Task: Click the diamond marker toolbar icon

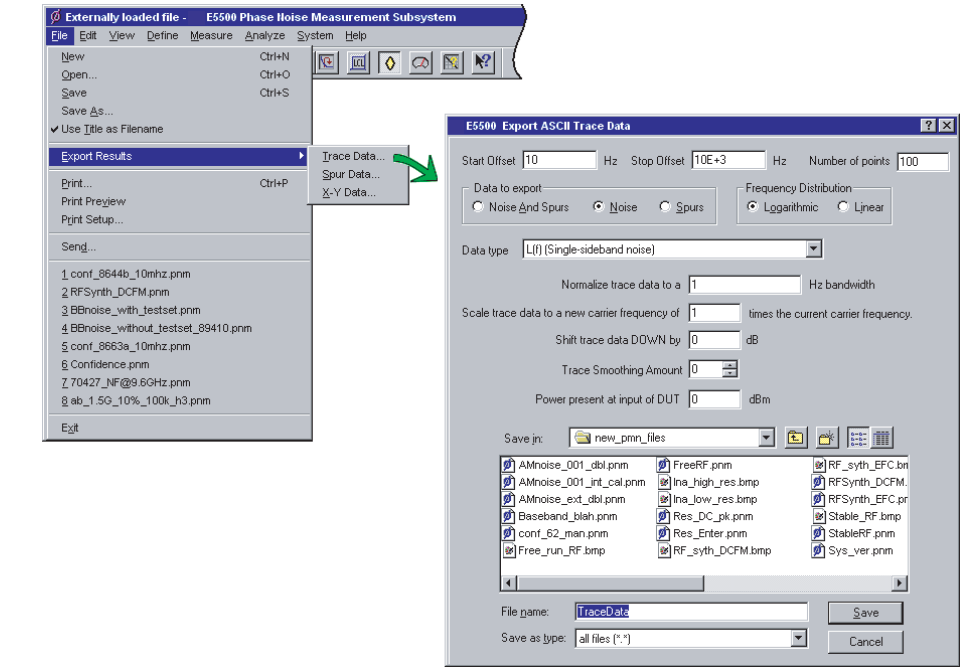Action: coord(390,62)
